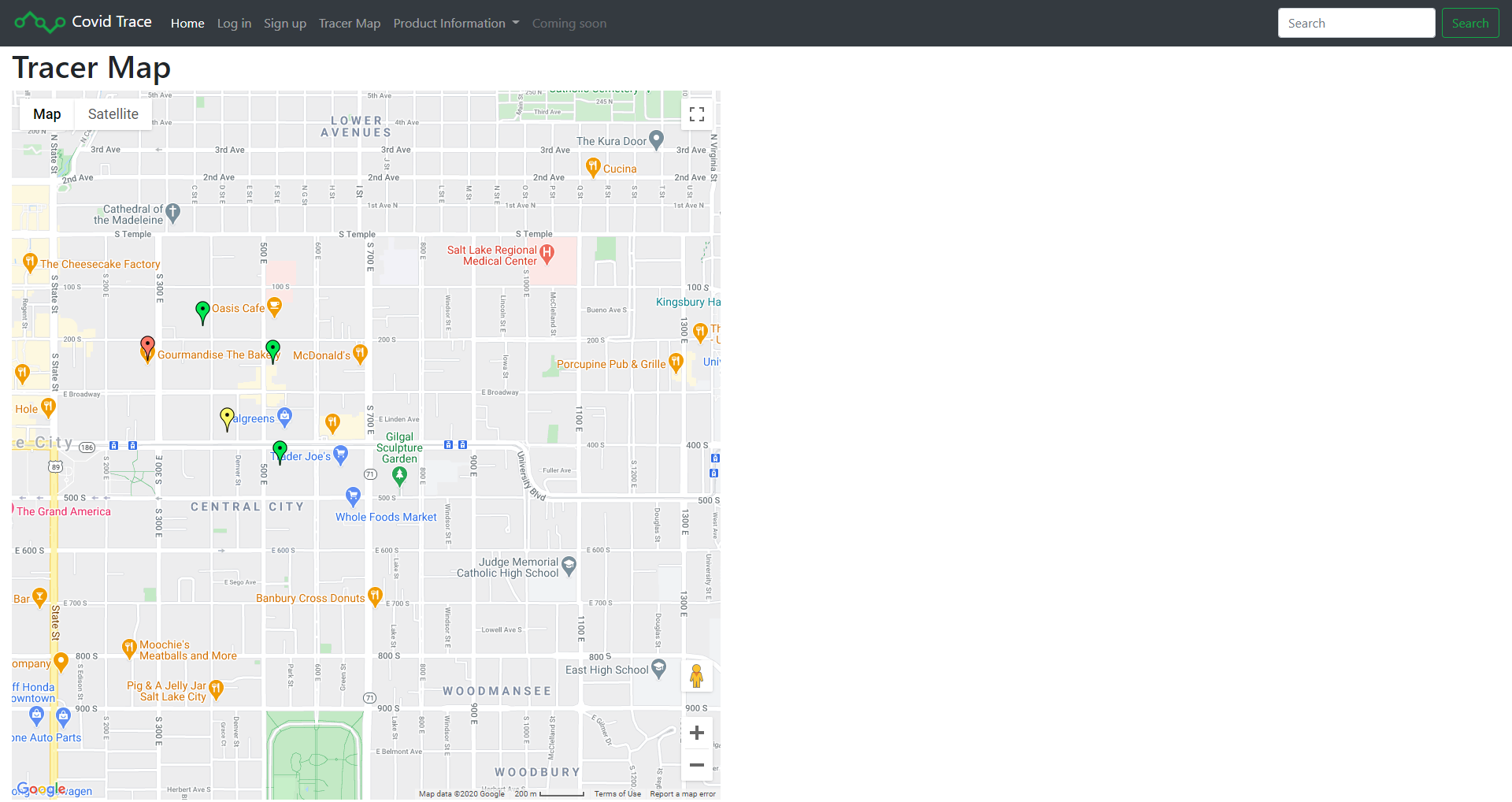Open the Home nav link
The height and width of the screenshot is (802, 1512).
(187, 24)
